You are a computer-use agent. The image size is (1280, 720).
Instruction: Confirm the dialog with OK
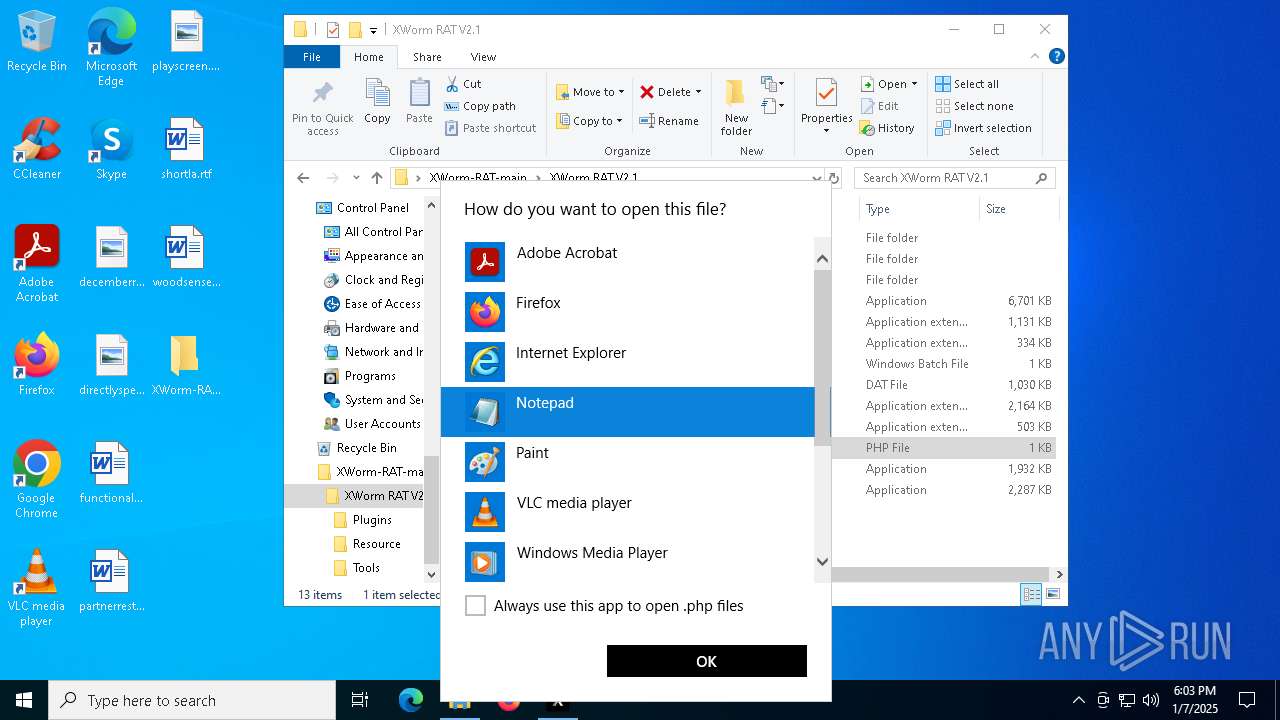[707, 661]
